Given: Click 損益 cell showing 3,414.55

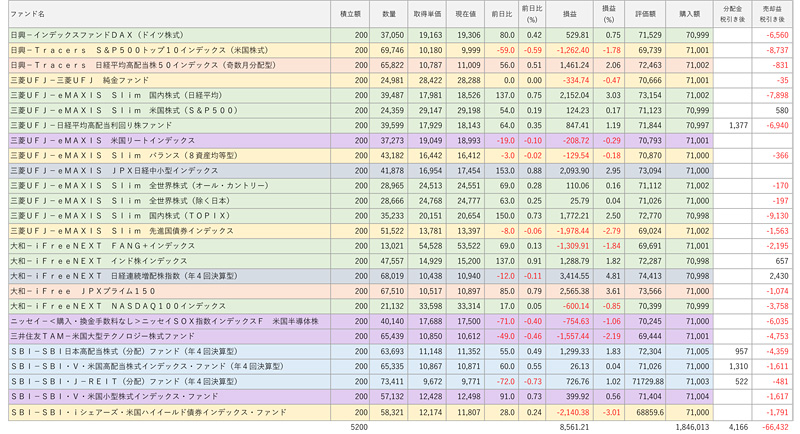Looking at the screenshot, I should [x=574, y=276].
